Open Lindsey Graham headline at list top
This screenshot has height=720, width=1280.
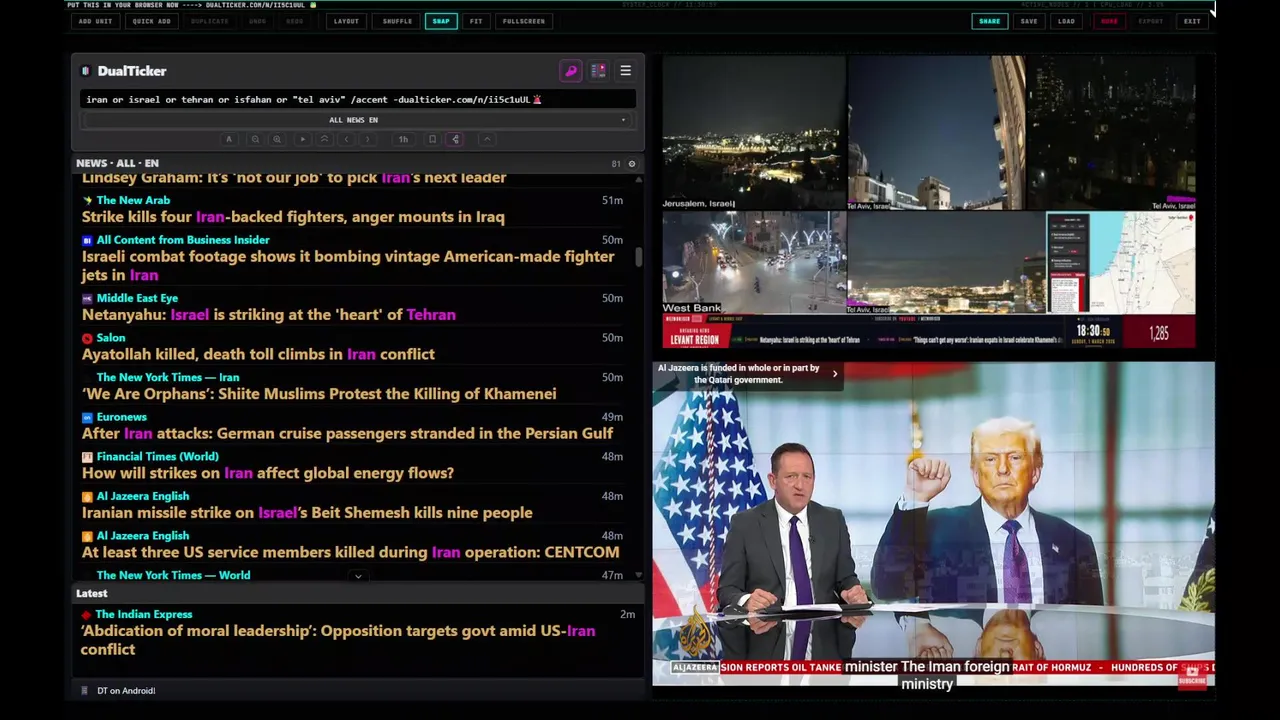pyautogui.click(x=294, y=178)
